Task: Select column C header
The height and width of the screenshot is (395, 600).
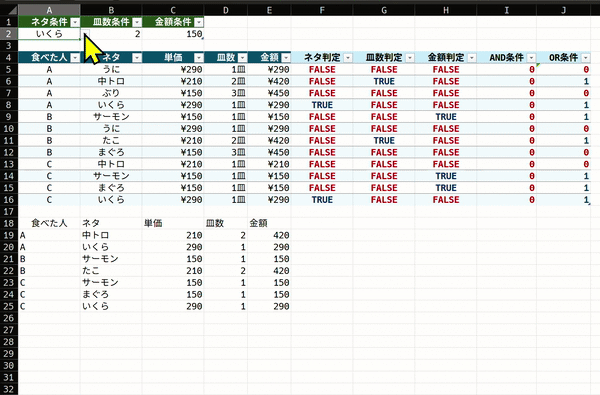Action: 173,10
